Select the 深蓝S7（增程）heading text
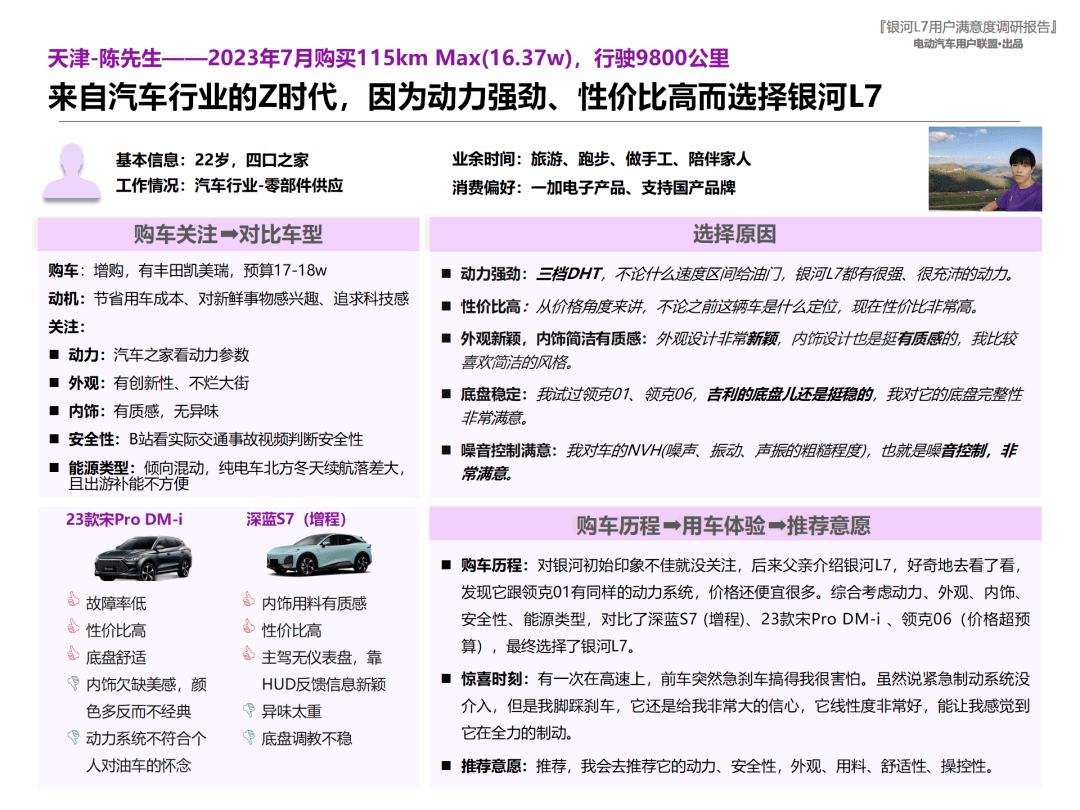This screenshot has width=1080, height=810. 296,519
